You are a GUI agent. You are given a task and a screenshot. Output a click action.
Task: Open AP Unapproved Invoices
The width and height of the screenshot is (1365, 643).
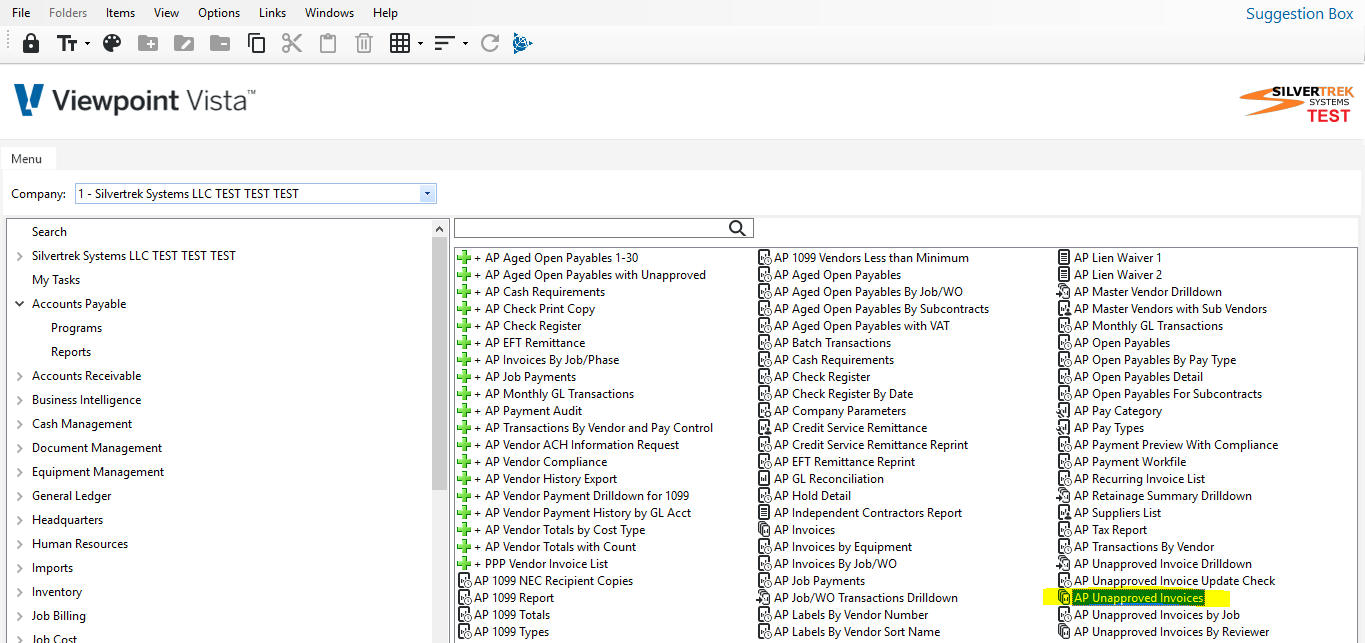(1139, 598)
